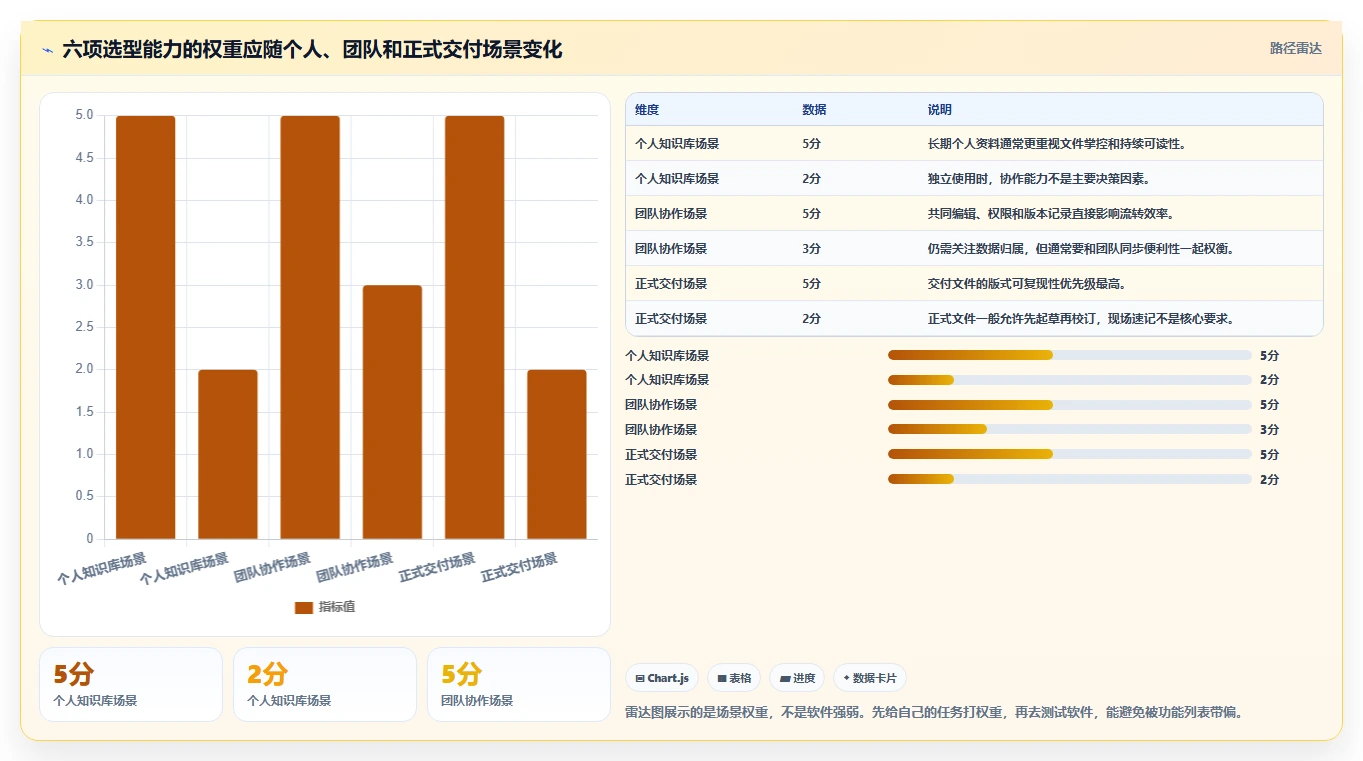Image resolution: width=1363 pixels, height=761 pixels.
Task: Click the 团队协作场景 progress bar showing 3分
Action: (1070, 430)
